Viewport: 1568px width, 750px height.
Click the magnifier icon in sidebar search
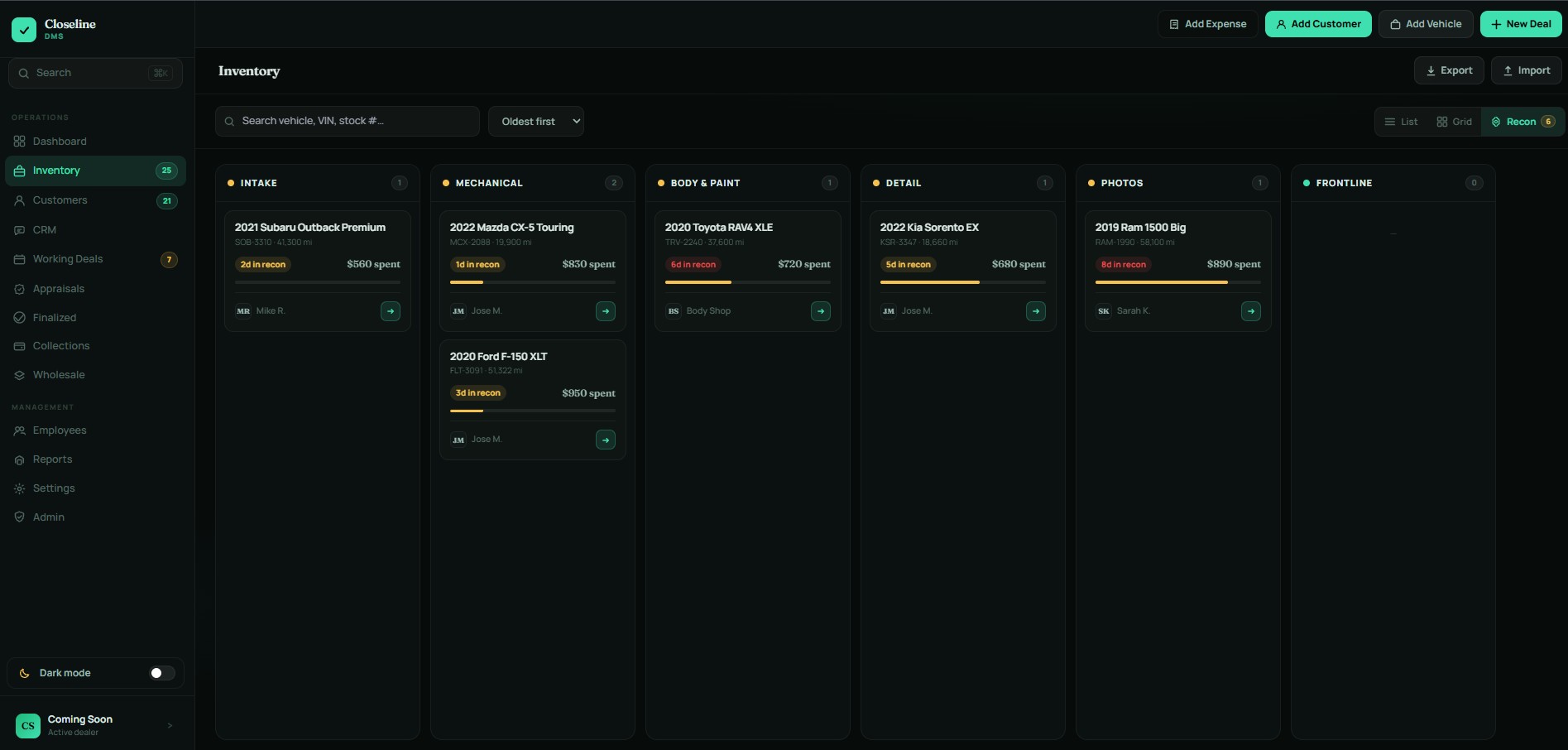pyautogui.click(x=24, y=73)
